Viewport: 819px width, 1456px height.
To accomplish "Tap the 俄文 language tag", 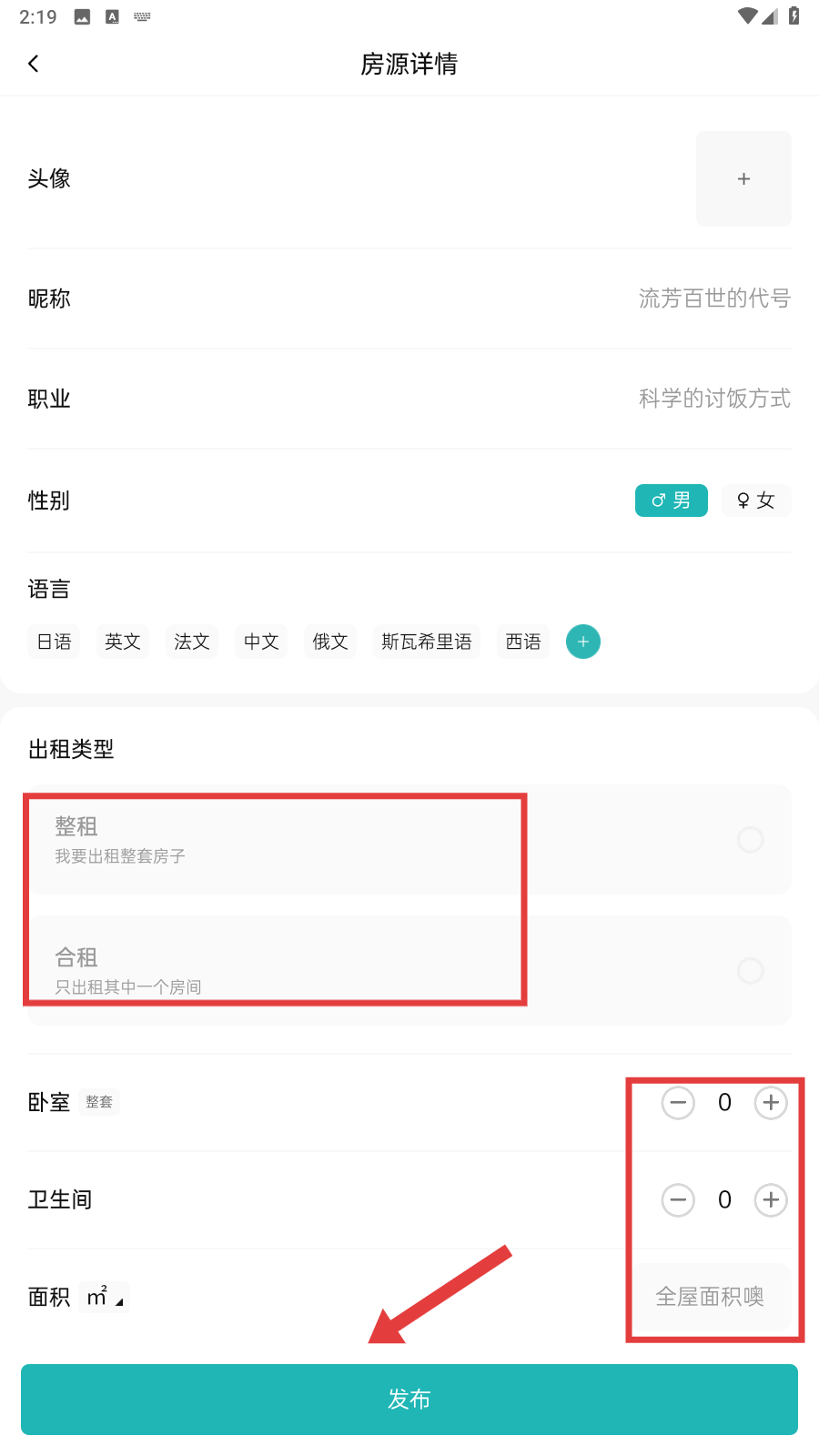I will pyautogui.click(x=330, y=642).
